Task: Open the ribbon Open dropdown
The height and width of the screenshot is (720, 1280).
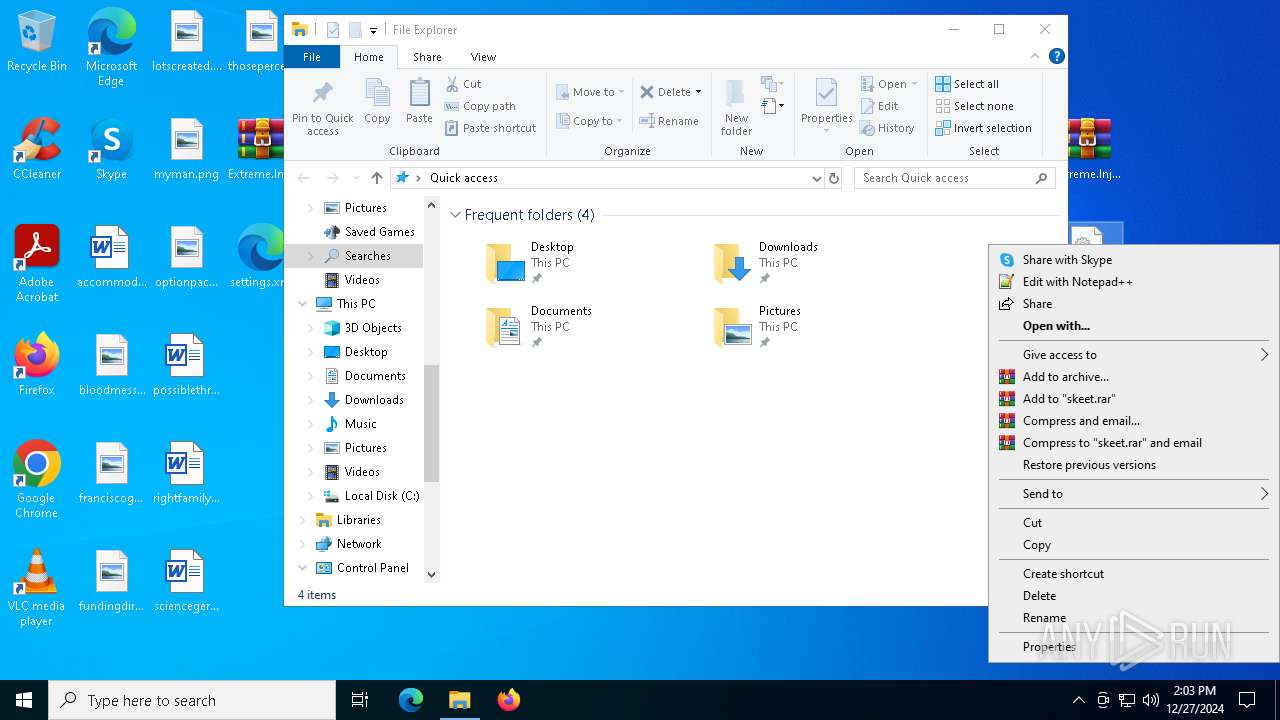Action: [889, 84]
